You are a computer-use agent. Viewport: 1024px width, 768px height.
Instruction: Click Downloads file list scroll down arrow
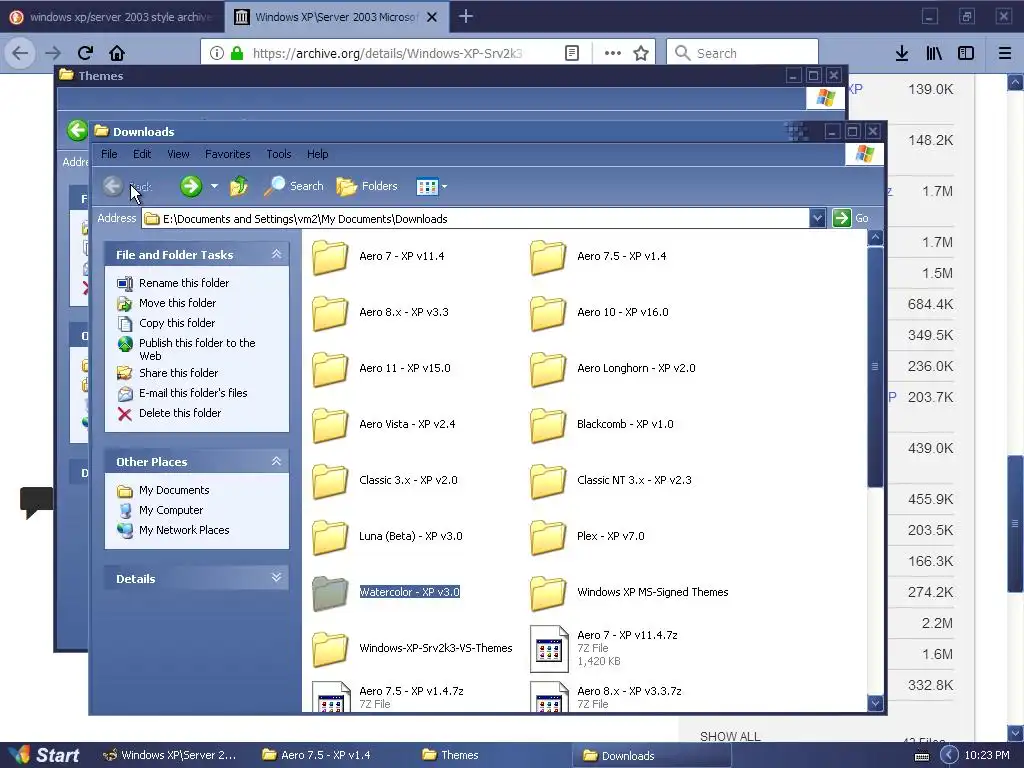tap(875, 703)
